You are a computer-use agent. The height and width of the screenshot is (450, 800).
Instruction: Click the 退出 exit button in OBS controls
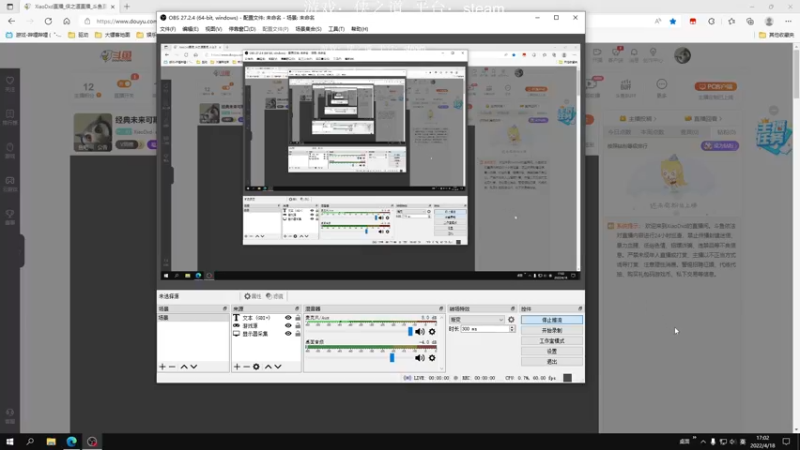552,362
